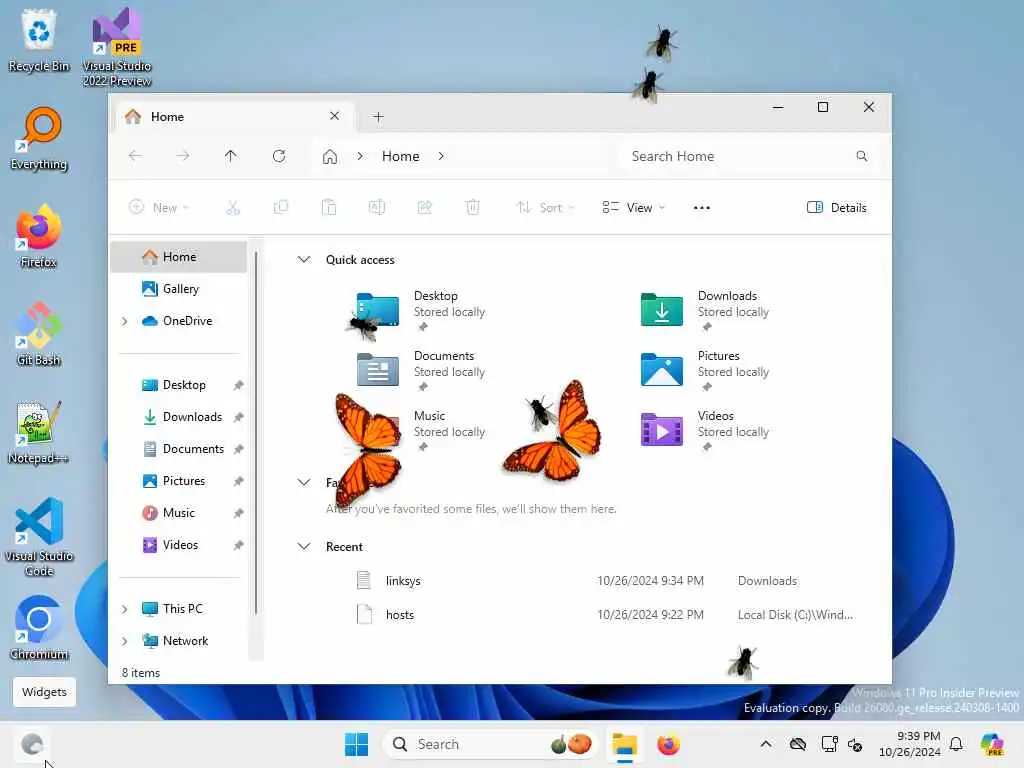Add a new tab
The image size is (1024, 768).
coord(378,116)
